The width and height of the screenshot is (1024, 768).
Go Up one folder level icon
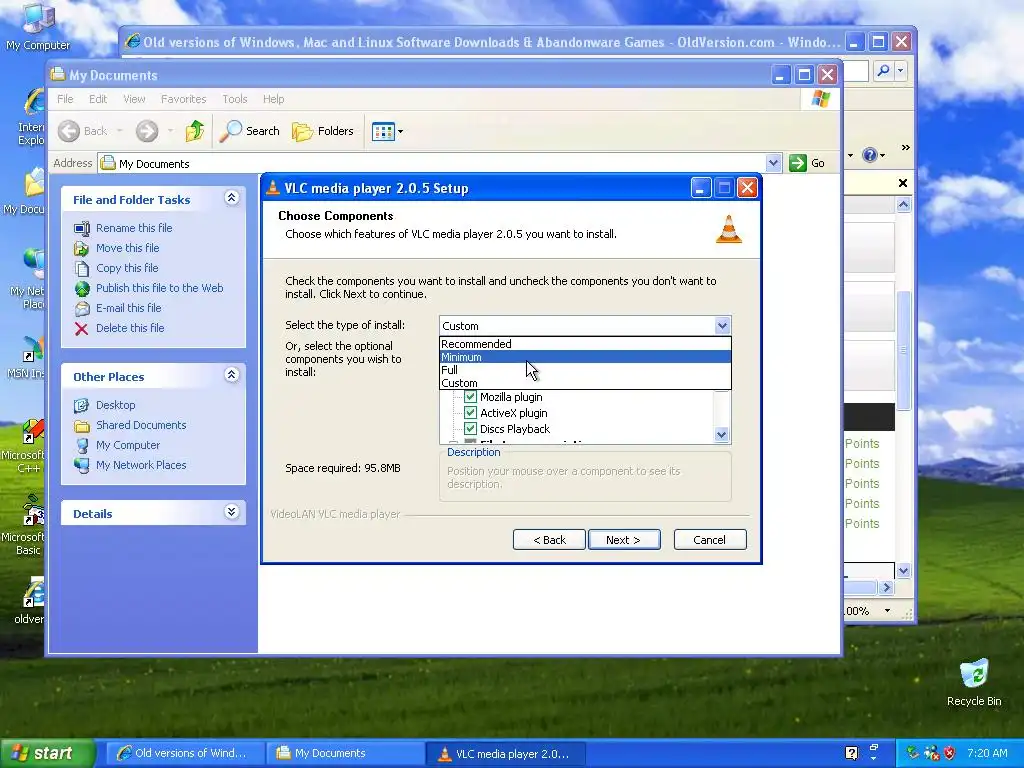click(x=195, y=131)
